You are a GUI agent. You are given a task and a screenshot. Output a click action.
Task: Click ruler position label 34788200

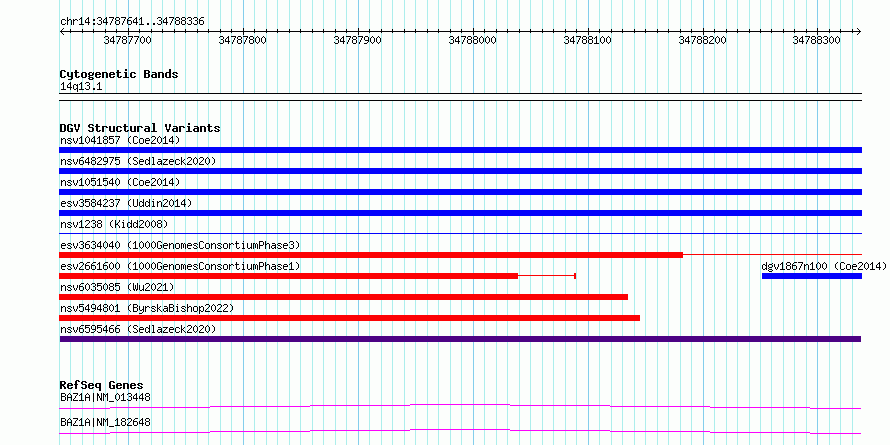point(703,40)
